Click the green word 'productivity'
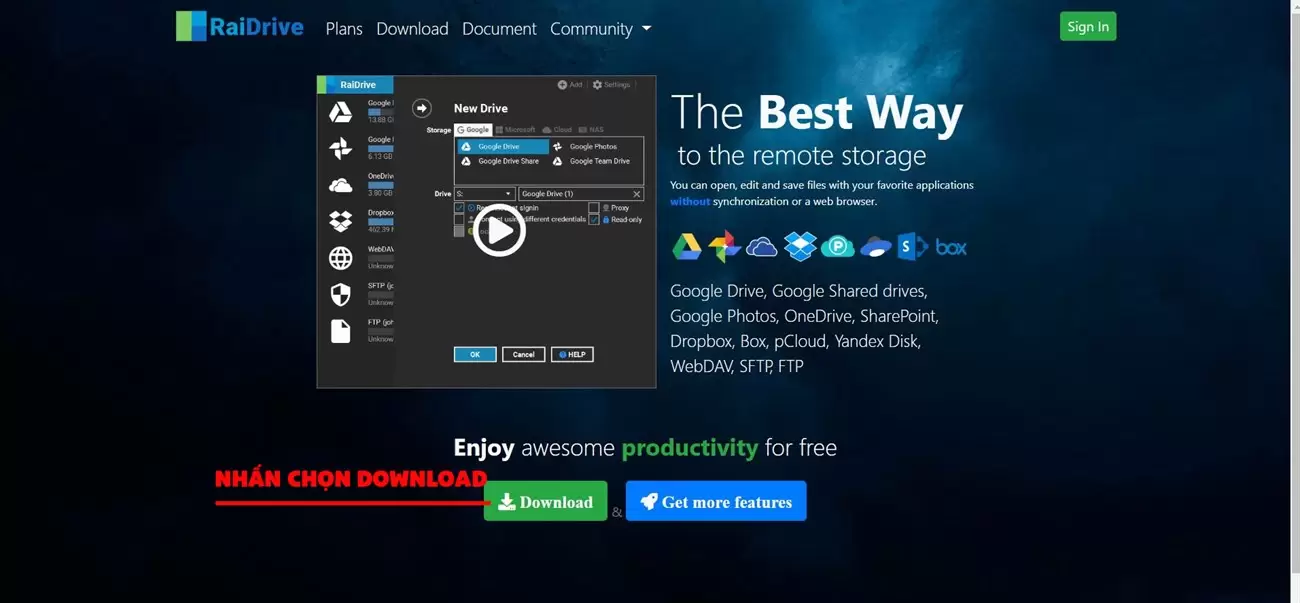Image resolution: width=1300 pixels, height=603 pixels. 690,447
